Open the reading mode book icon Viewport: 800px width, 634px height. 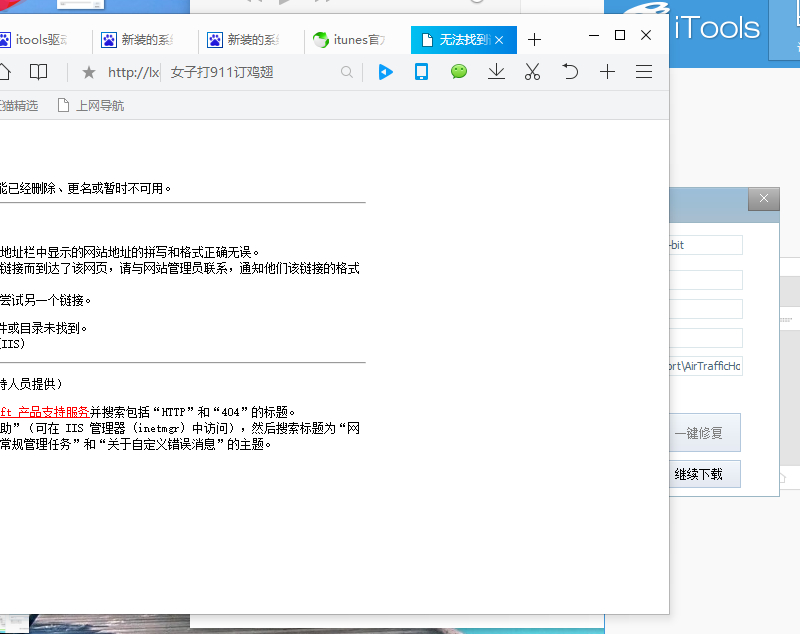tap(38, 72)
